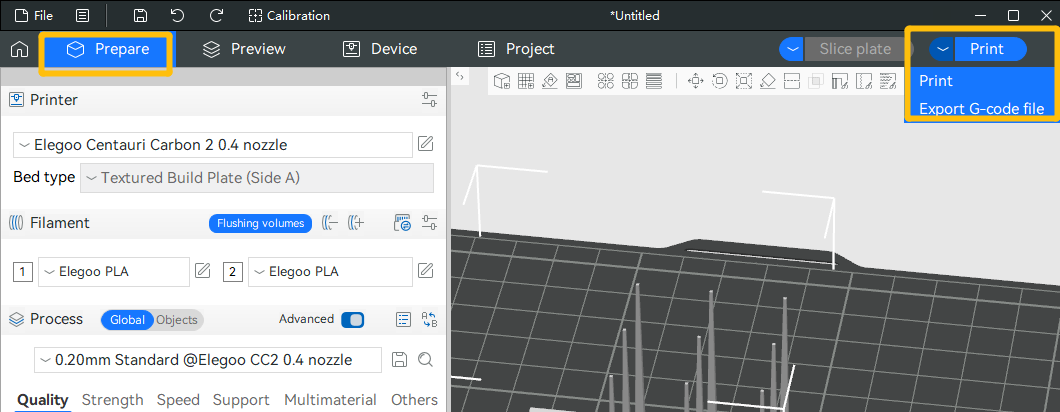Open the Strength settings tab
The height and width of the screenshot is (412, 1060).
(112, 400)
